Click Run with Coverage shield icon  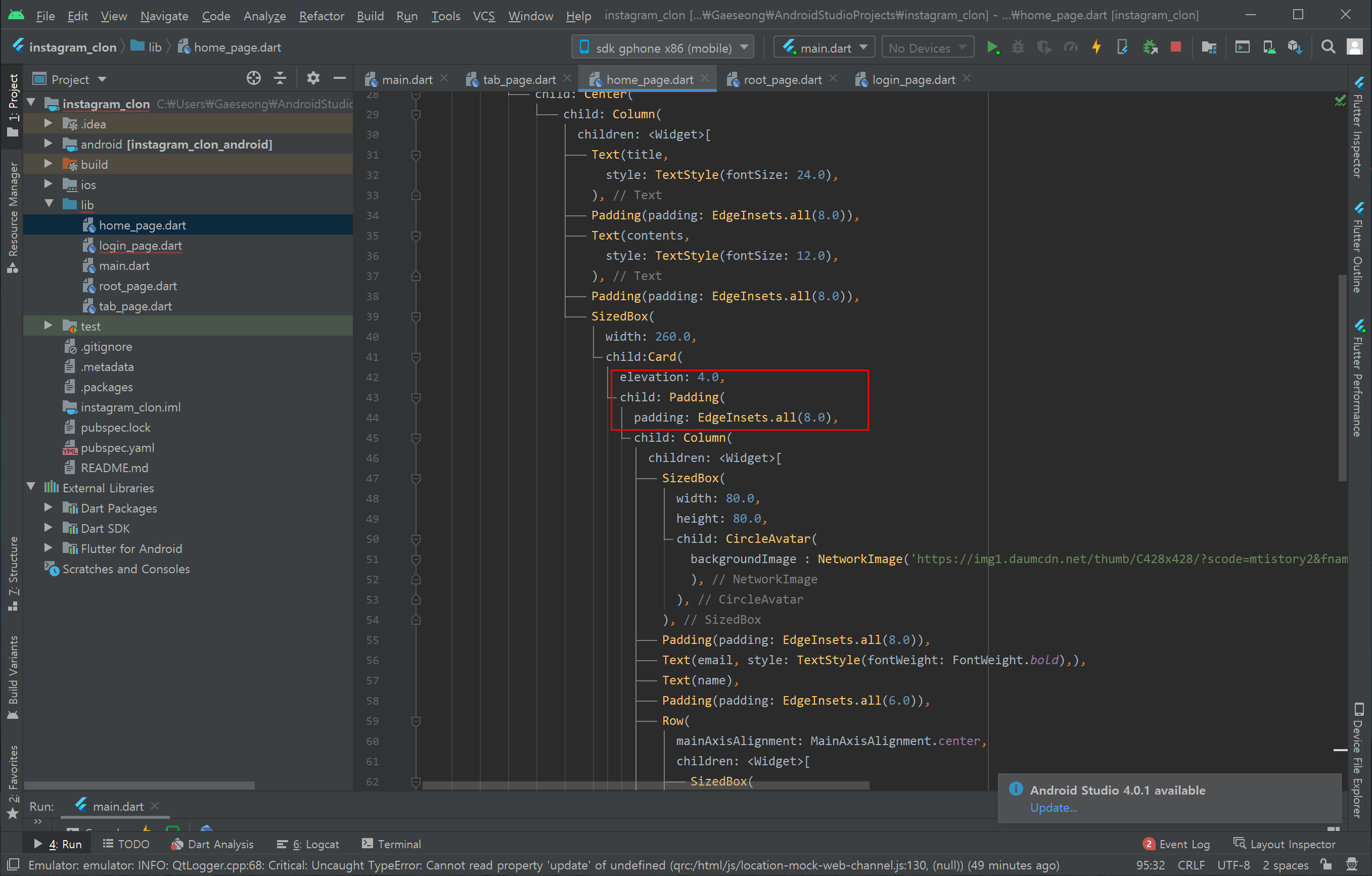(x=1044, y=48)
